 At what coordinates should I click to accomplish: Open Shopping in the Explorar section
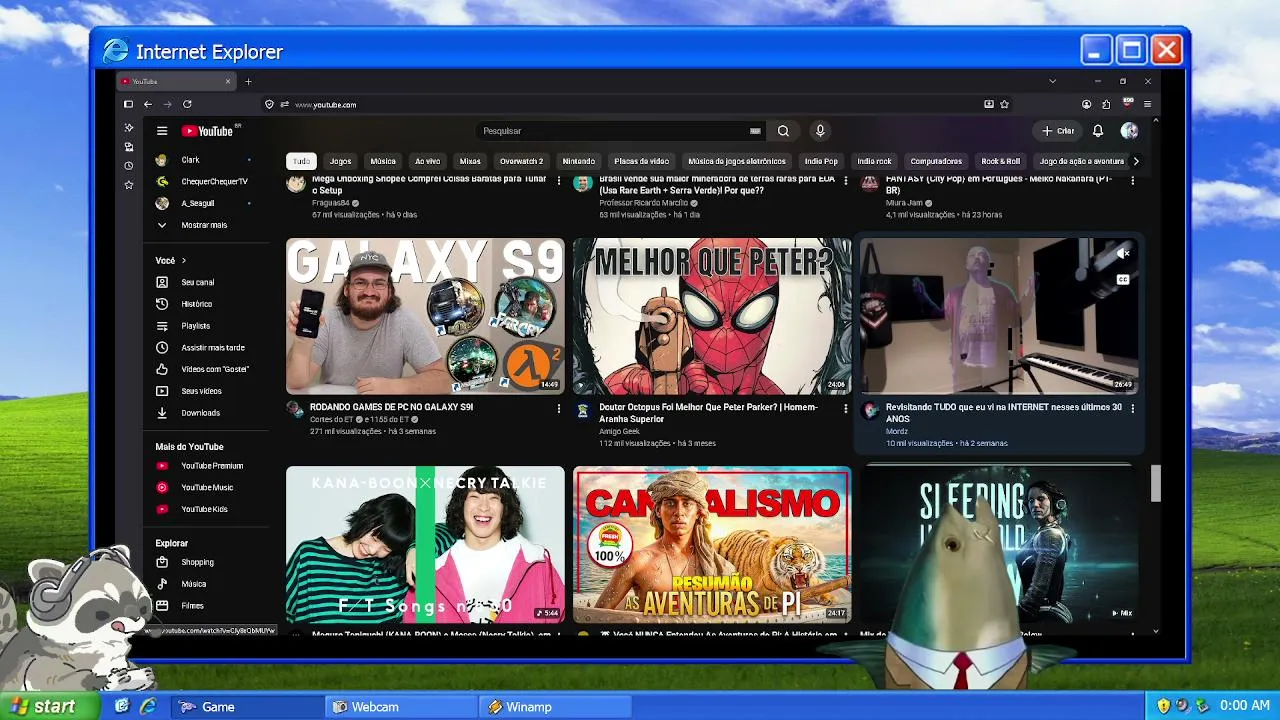point(197,562)
